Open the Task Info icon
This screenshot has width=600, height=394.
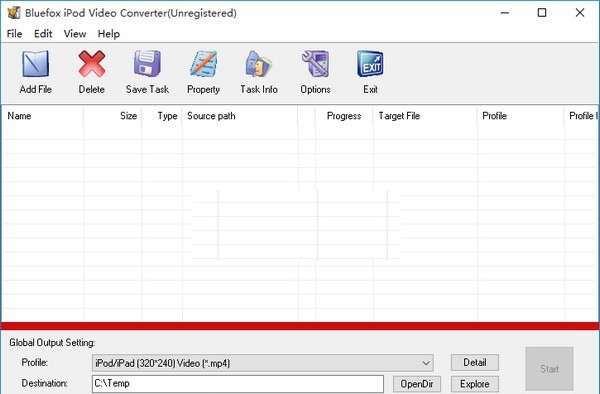(259, 64)
